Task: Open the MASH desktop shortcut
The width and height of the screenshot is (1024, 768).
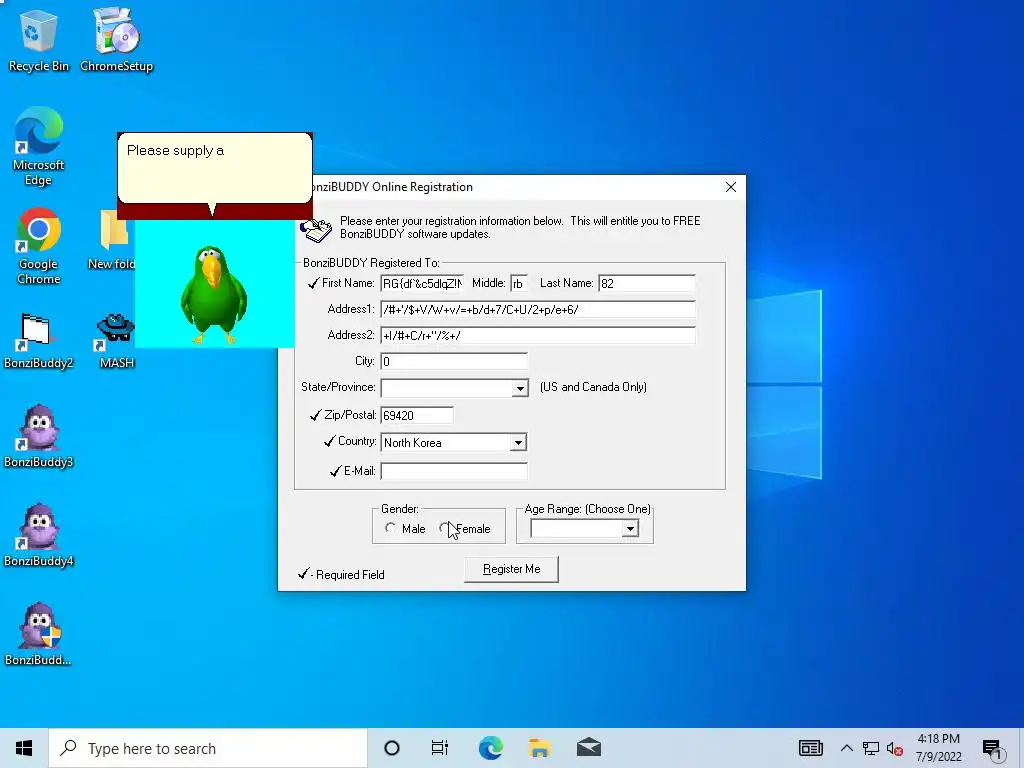Action: 116,341
